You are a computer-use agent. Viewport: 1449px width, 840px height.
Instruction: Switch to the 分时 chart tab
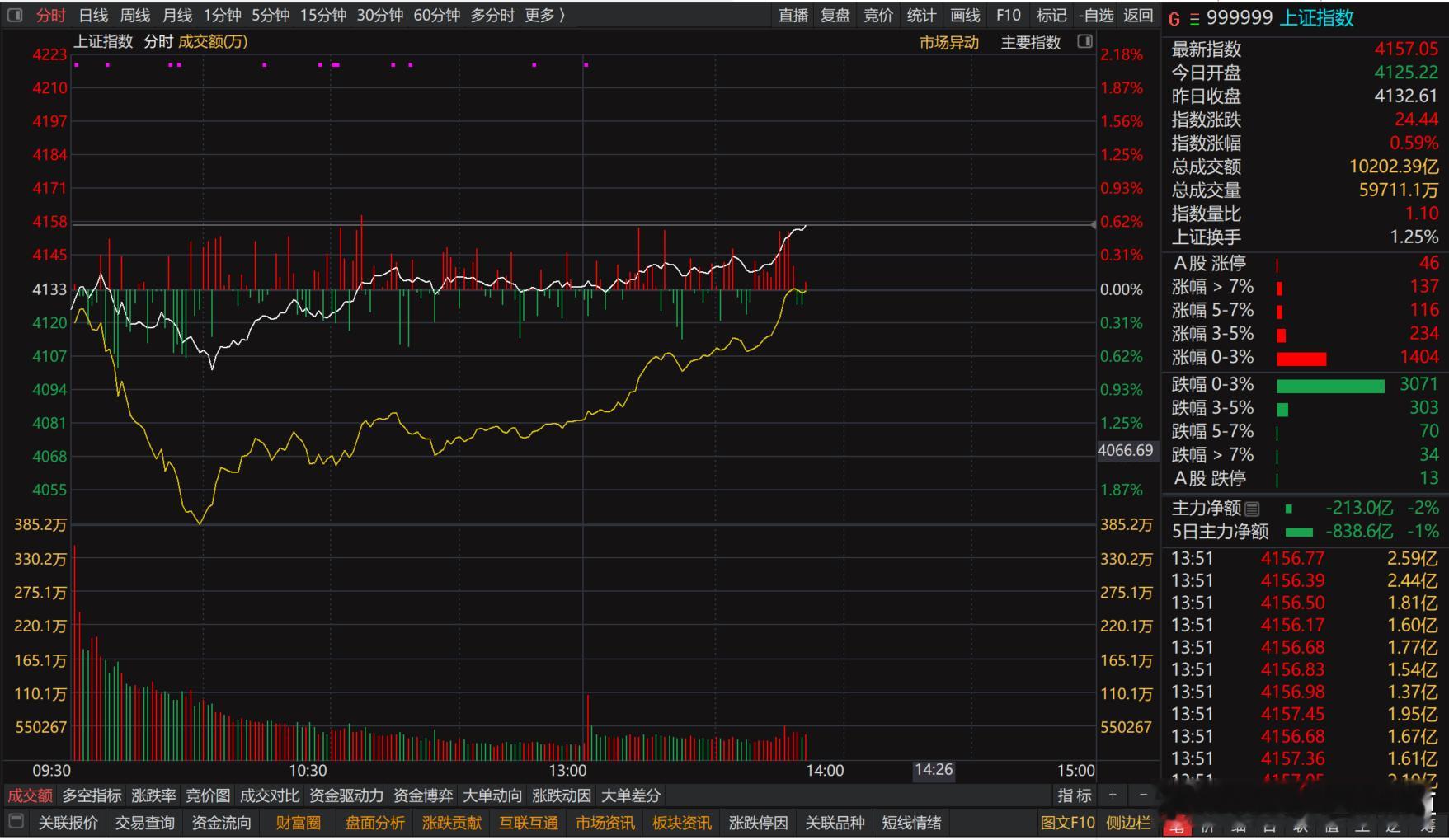(x=50, y=16)
